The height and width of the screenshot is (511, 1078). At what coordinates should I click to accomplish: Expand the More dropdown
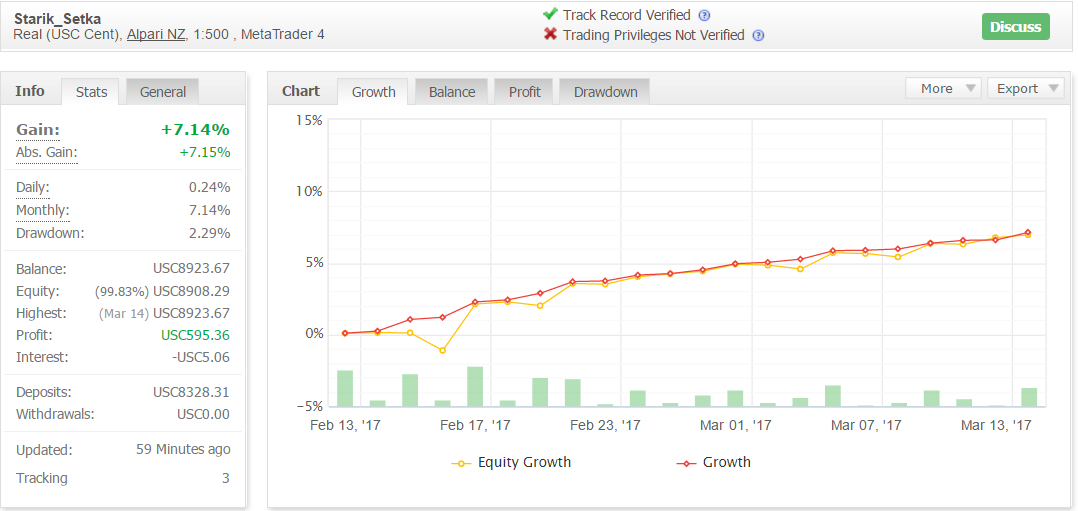(944, 89)
